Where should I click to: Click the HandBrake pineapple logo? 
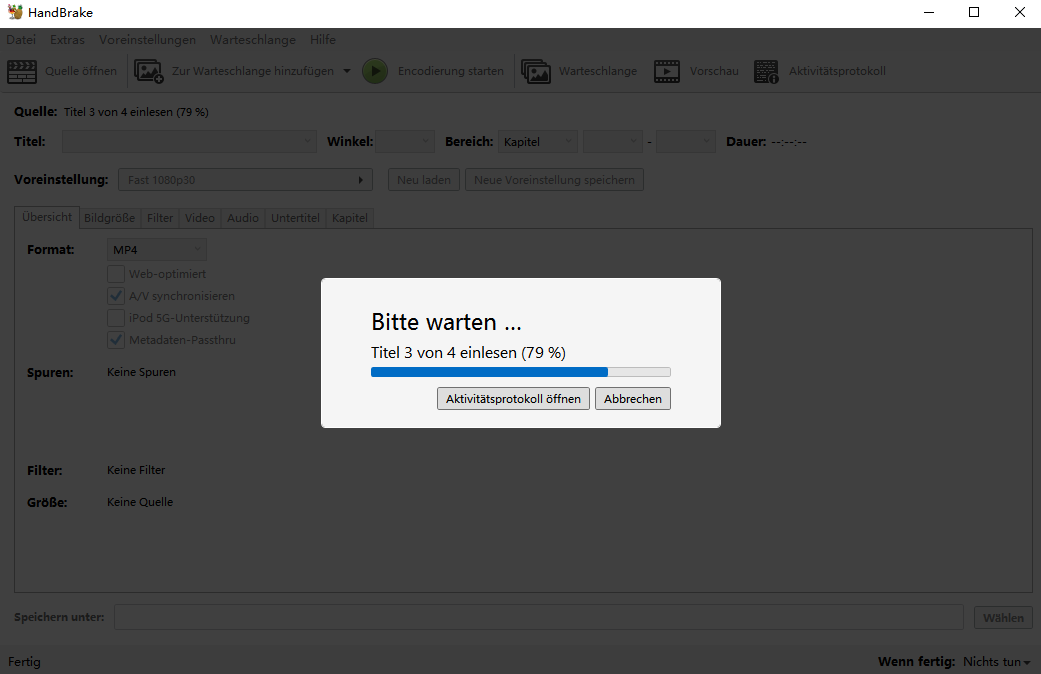point(13,12)
